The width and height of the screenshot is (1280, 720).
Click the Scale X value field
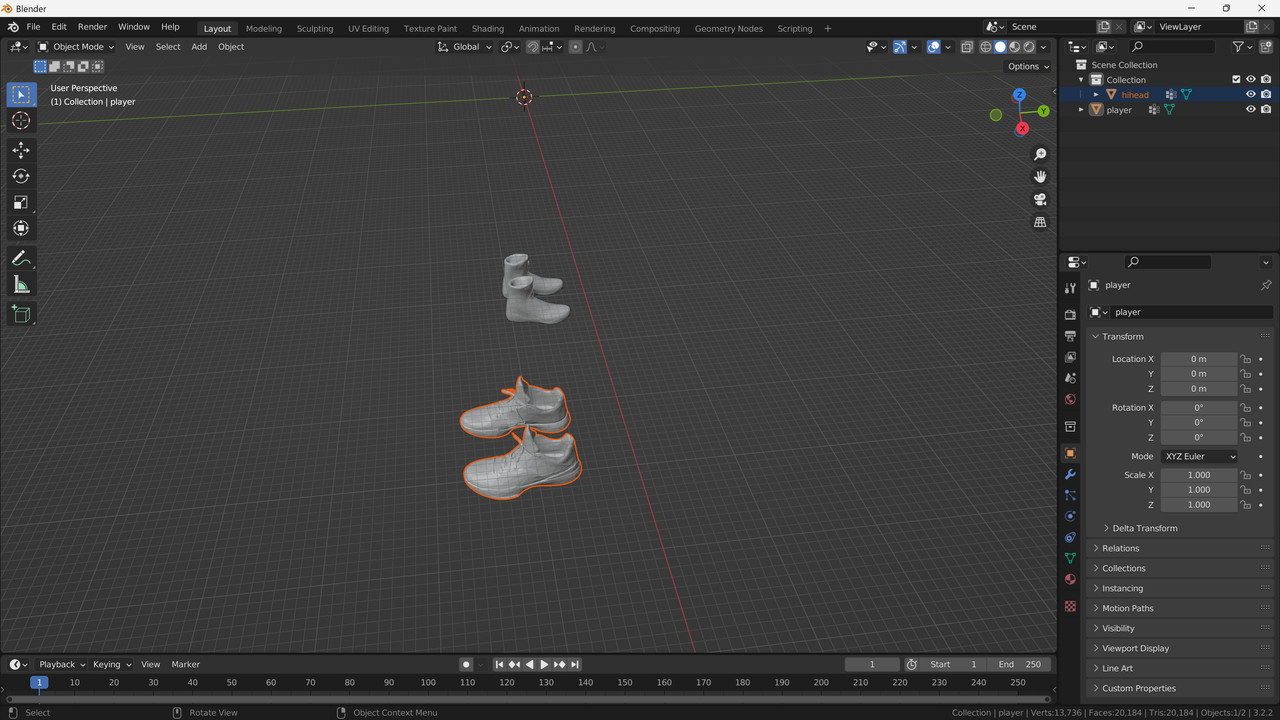coord(1199,475)
